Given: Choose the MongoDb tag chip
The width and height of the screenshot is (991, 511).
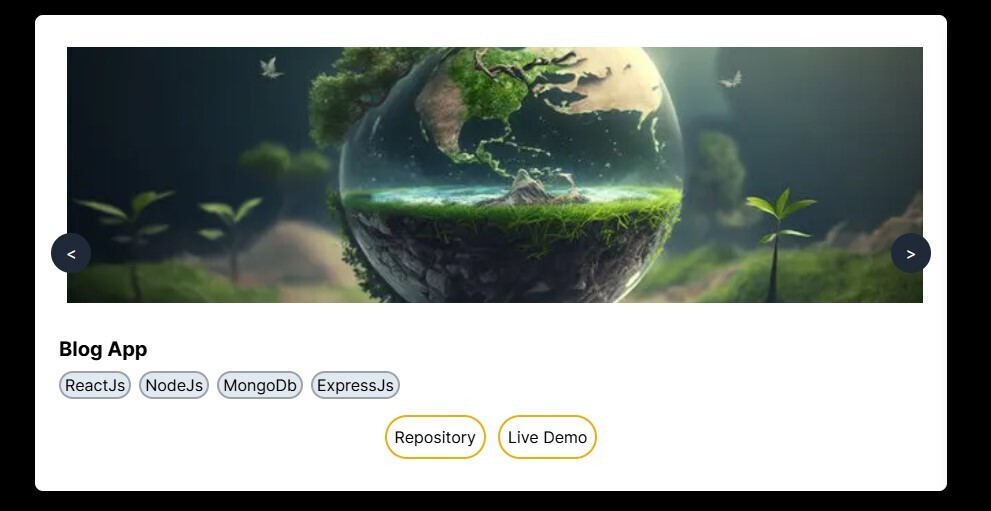Looking at the screenshot, I should pyautogui.click(x=260, y=385).
